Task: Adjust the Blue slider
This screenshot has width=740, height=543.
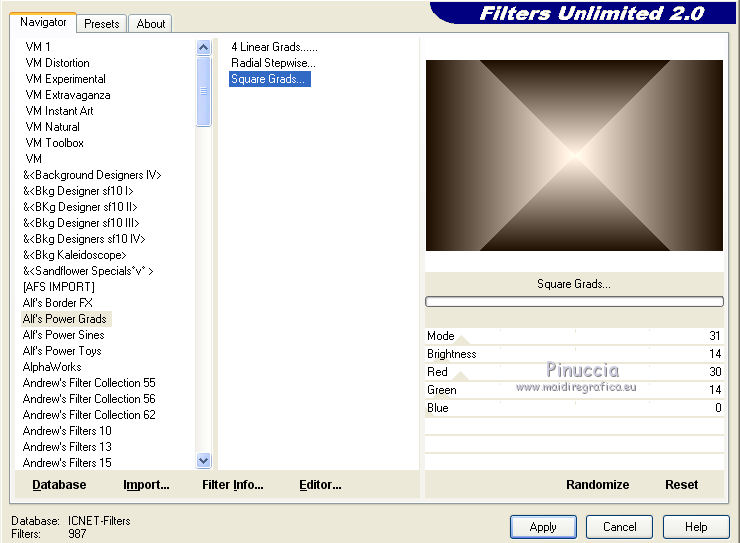Action: click(x=574, y=408)
